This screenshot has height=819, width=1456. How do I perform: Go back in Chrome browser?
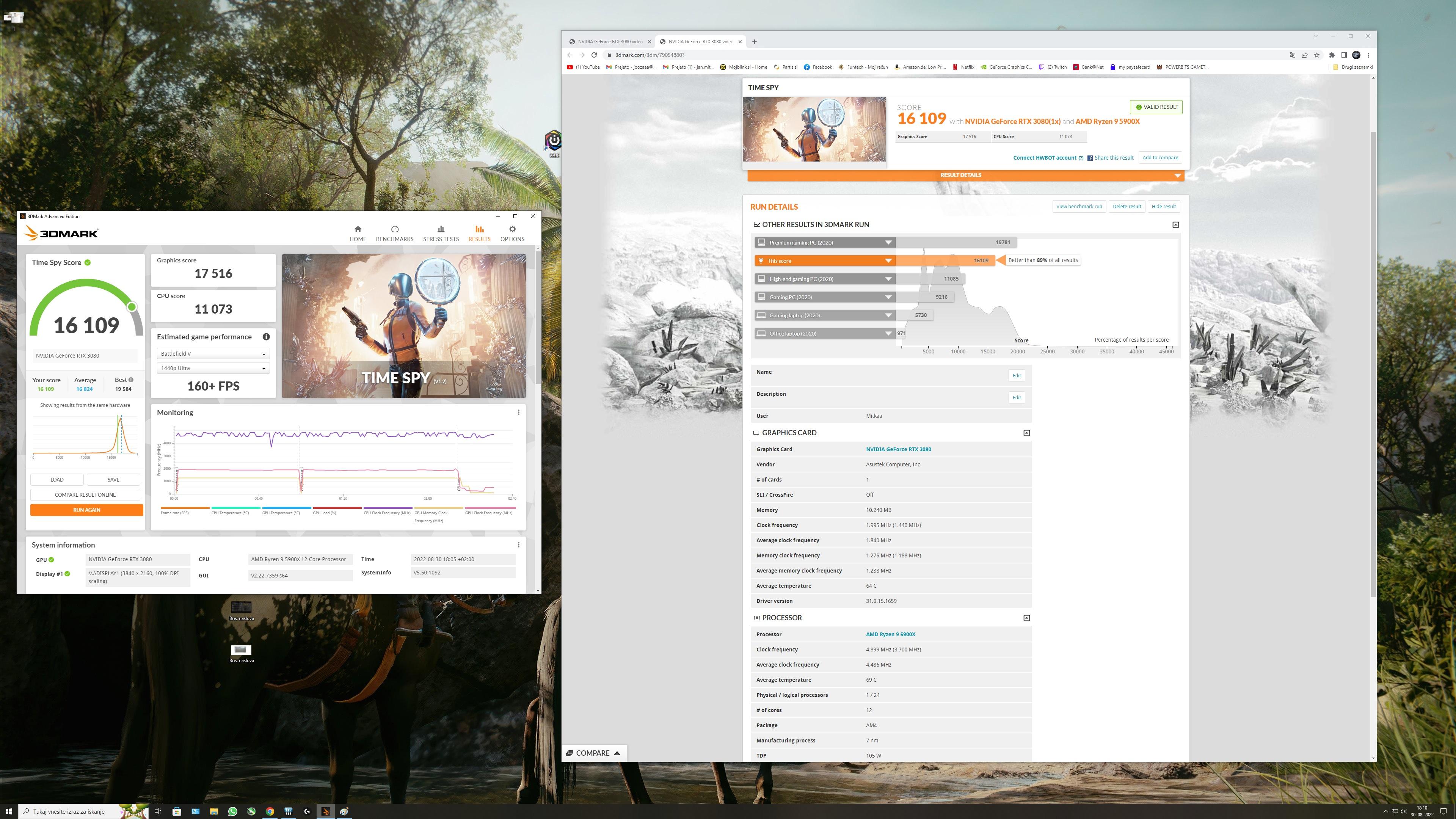tap(570, 55)
